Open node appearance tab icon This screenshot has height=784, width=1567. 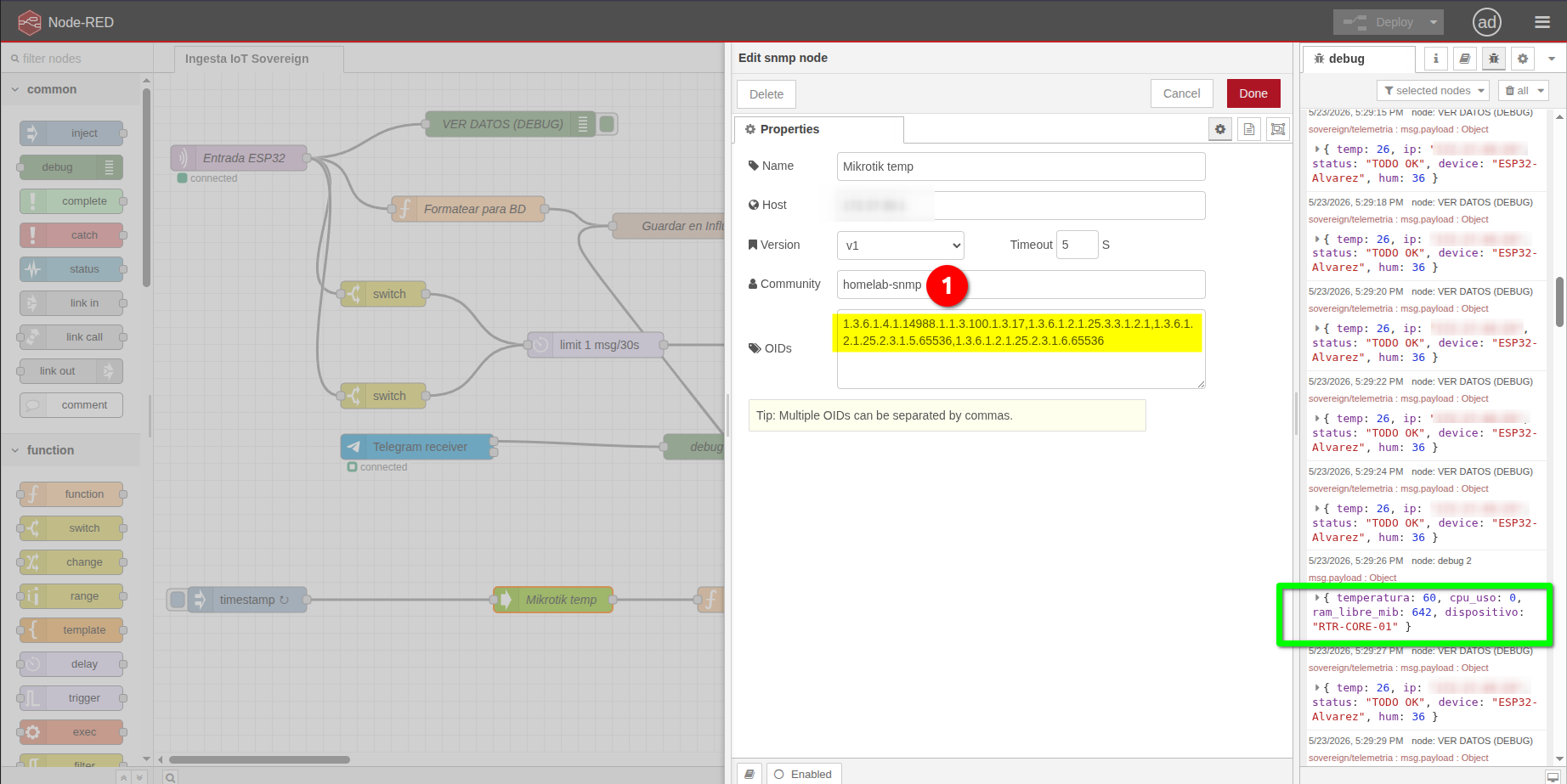(1277, 129)
